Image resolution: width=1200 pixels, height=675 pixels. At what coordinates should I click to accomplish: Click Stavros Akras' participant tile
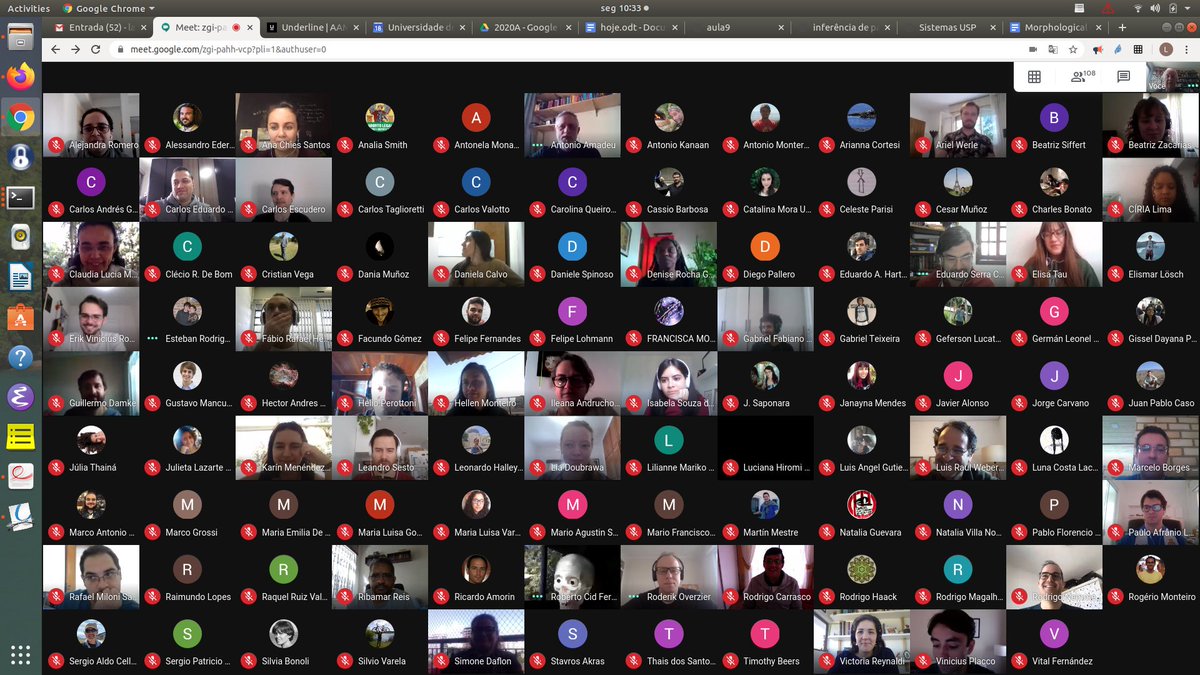click(x=573, y=641)
